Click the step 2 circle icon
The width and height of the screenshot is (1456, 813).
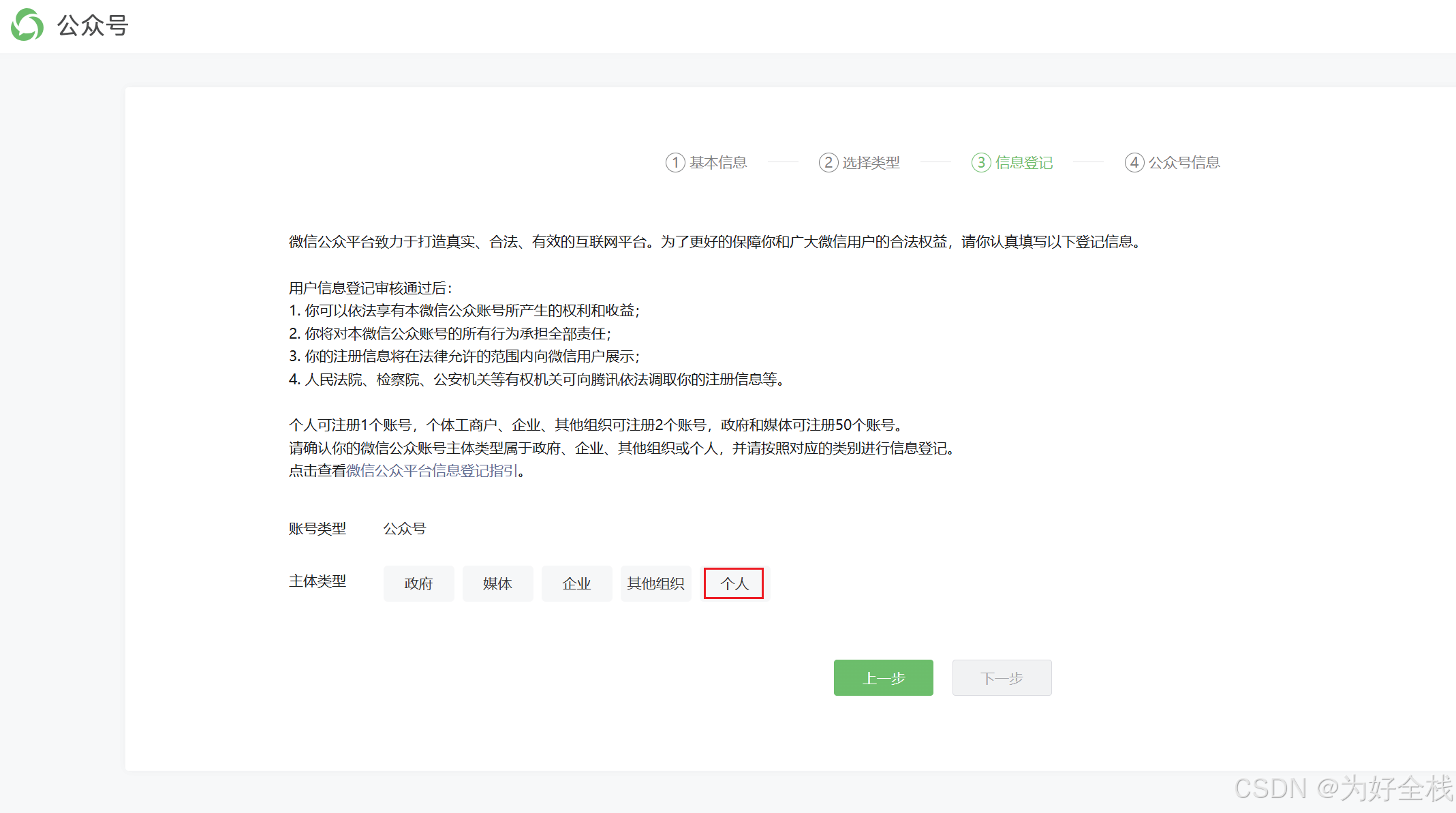[x=828, y=162]
